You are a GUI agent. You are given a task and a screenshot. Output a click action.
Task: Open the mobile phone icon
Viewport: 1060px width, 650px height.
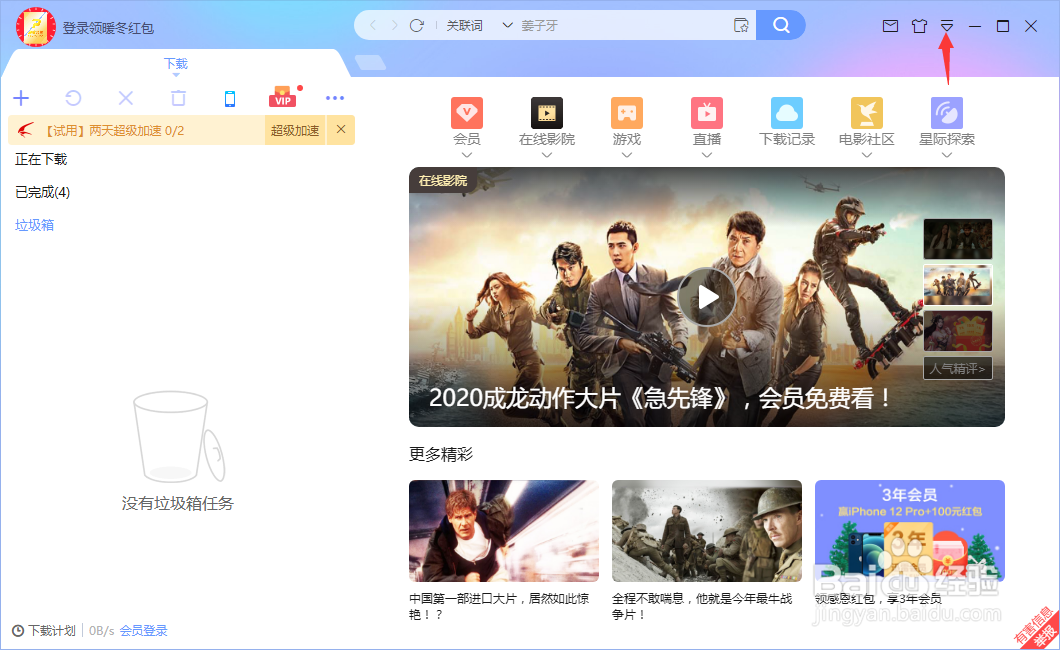(230, 99)
